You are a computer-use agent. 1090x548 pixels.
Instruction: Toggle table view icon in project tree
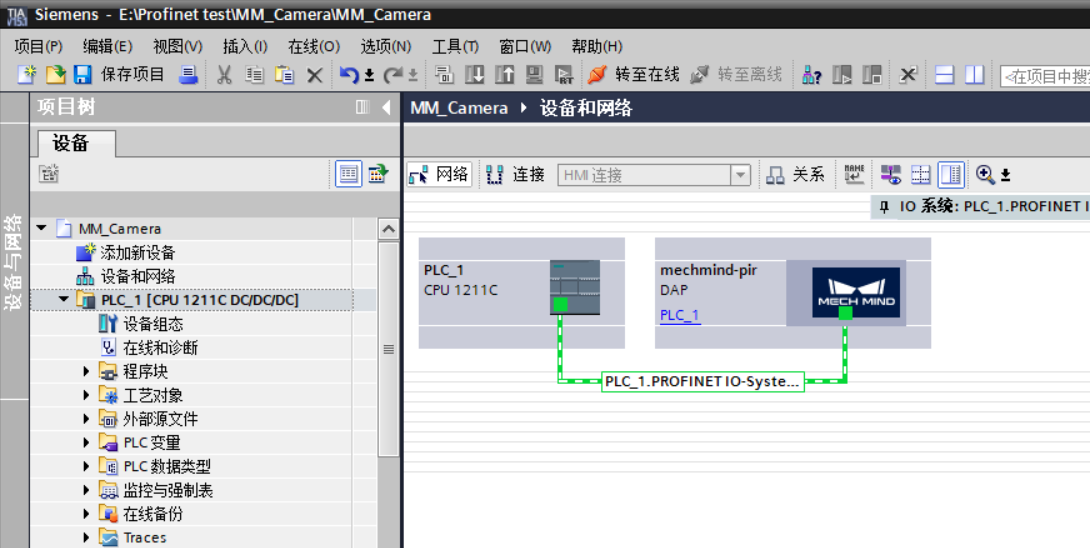(348, 174)
